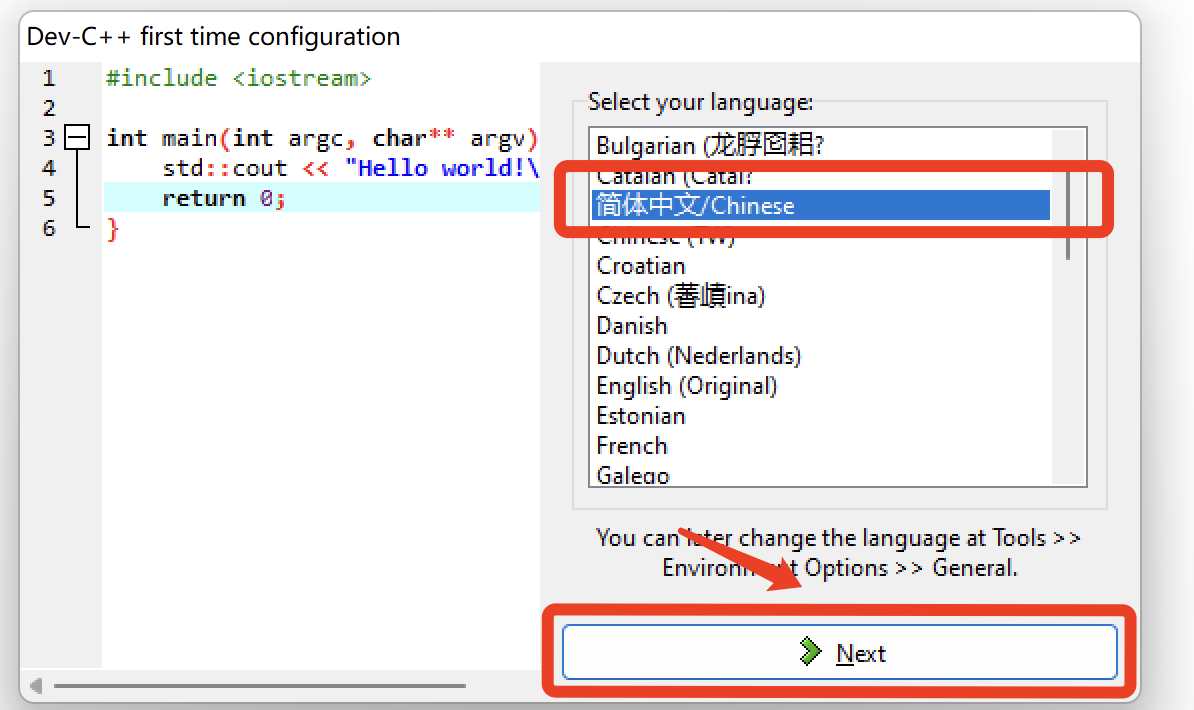Click the left arrow of the horizontal scrollbar
Image resolution: width=1194 pixels, height=710 pixels.
34,687
